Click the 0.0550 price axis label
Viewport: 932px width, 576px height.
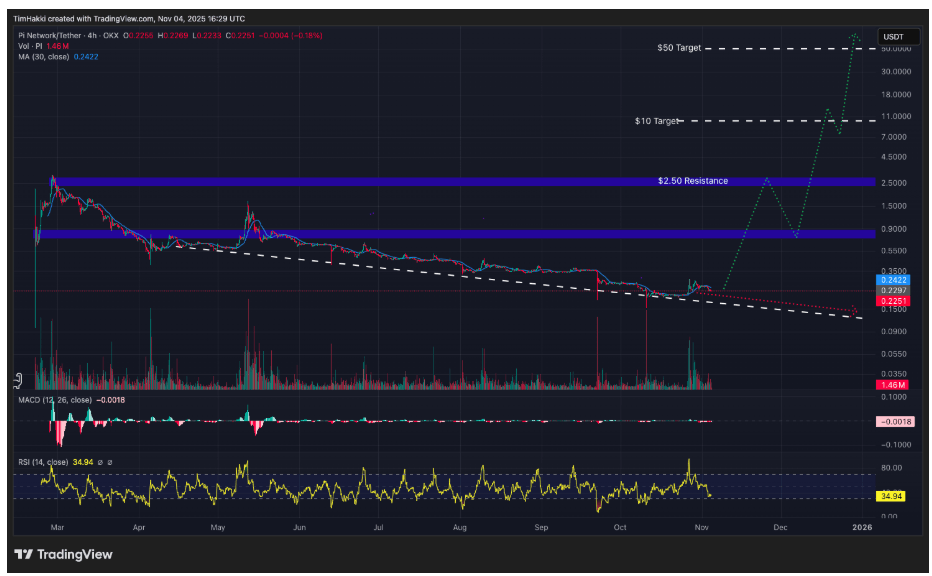point(894,354)
